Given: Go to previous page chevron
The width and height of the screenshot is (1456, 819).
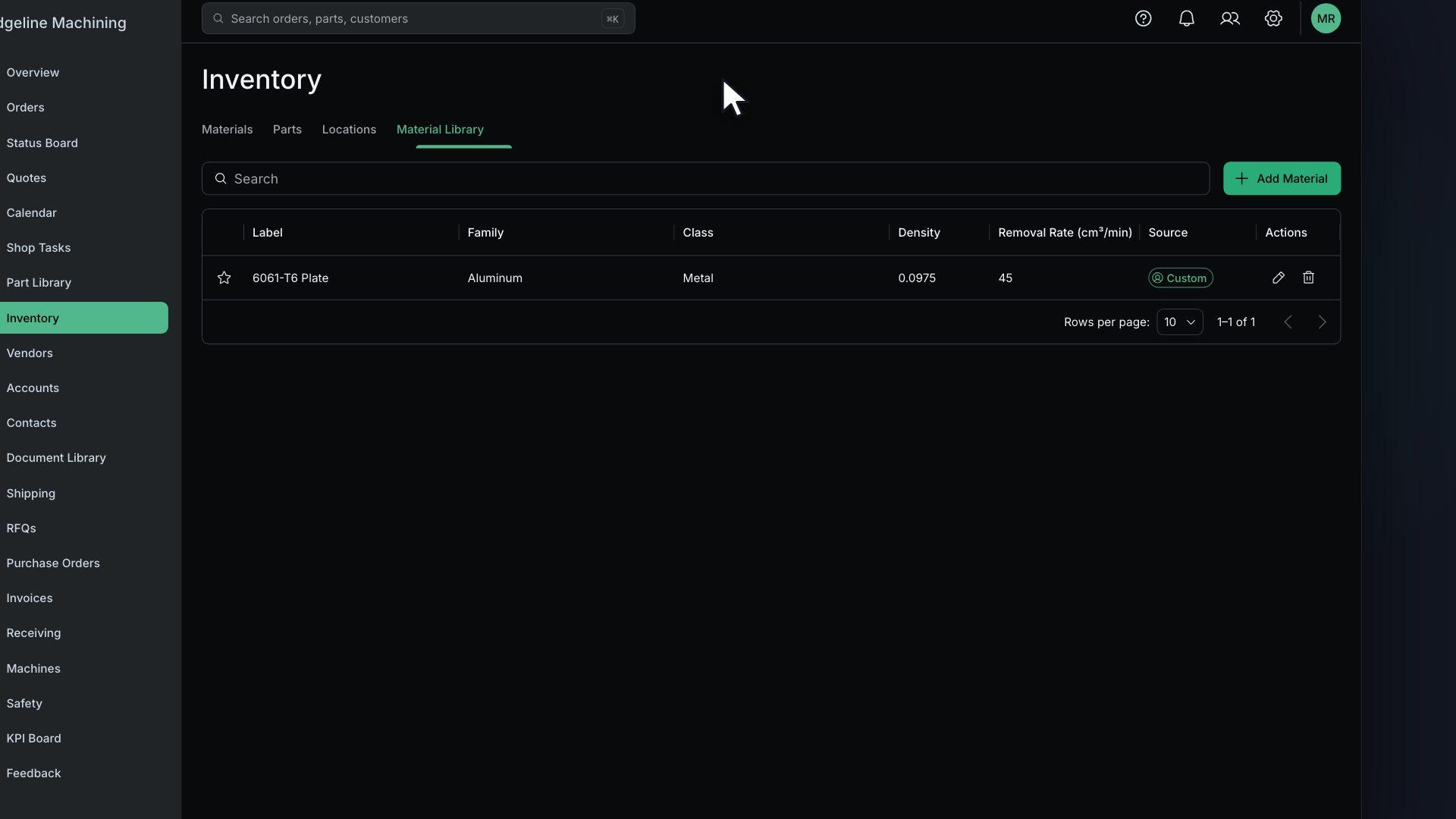Looking at the screenshot, I should pyautogui.click(x=1288, y=322).
